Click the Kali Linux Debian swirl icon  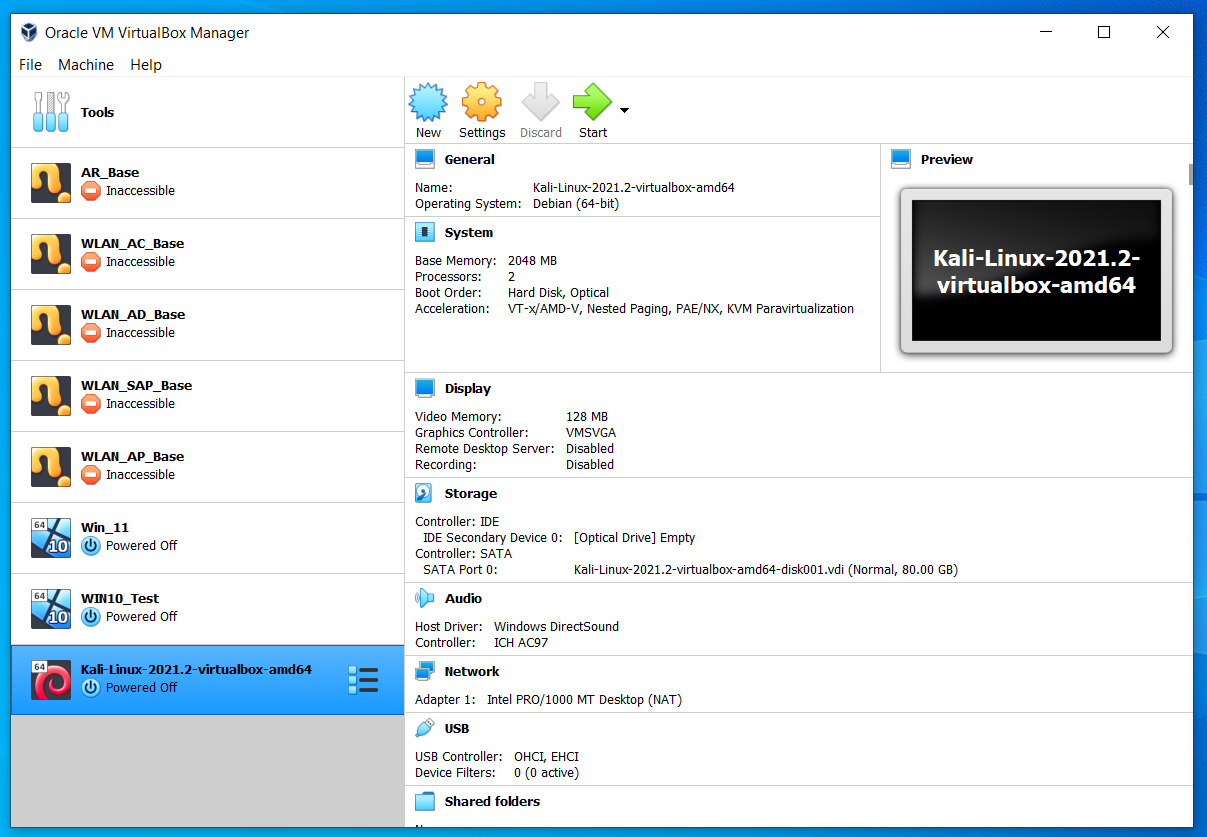[x=51, y=680]
